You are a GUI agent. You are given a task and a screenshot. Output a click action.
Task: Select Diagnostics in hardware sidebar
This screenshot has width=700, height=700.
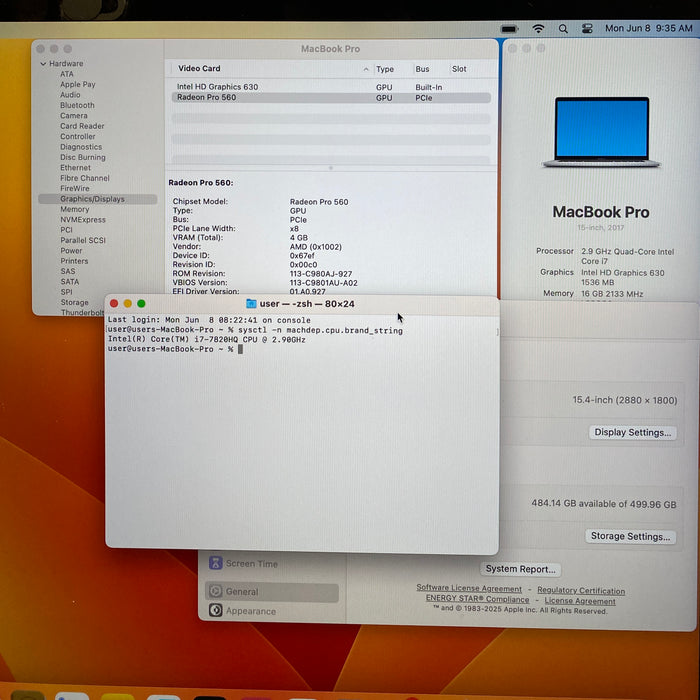coord(81,147)
